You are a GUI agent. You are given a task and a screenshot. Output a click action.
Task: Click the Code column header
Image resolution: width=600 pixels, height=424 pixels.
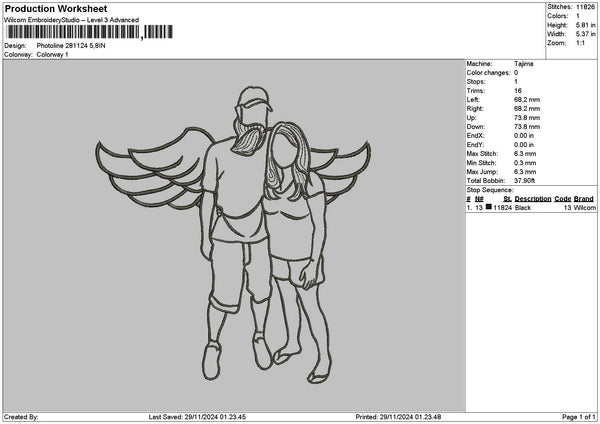tap(562, 199)
